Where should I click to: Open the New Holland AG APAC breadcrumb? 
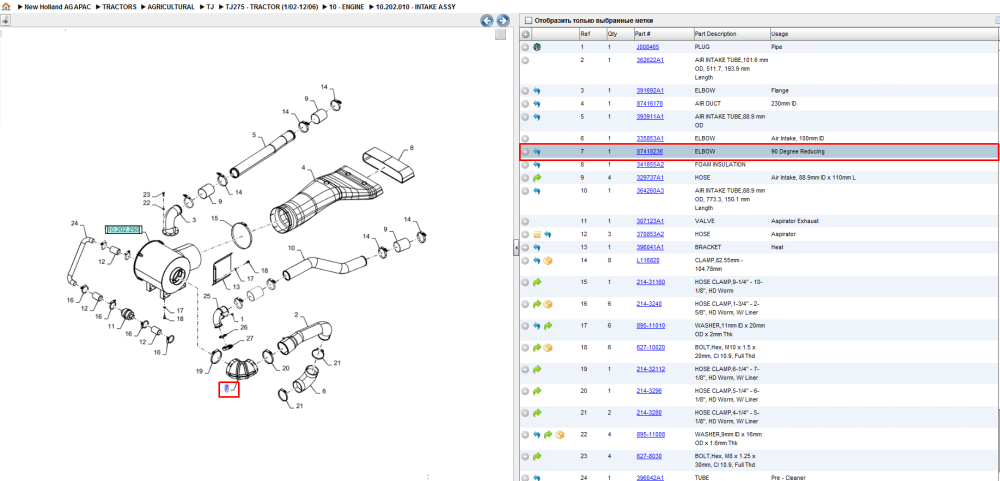pyautogui.click(x=57, y=6)
